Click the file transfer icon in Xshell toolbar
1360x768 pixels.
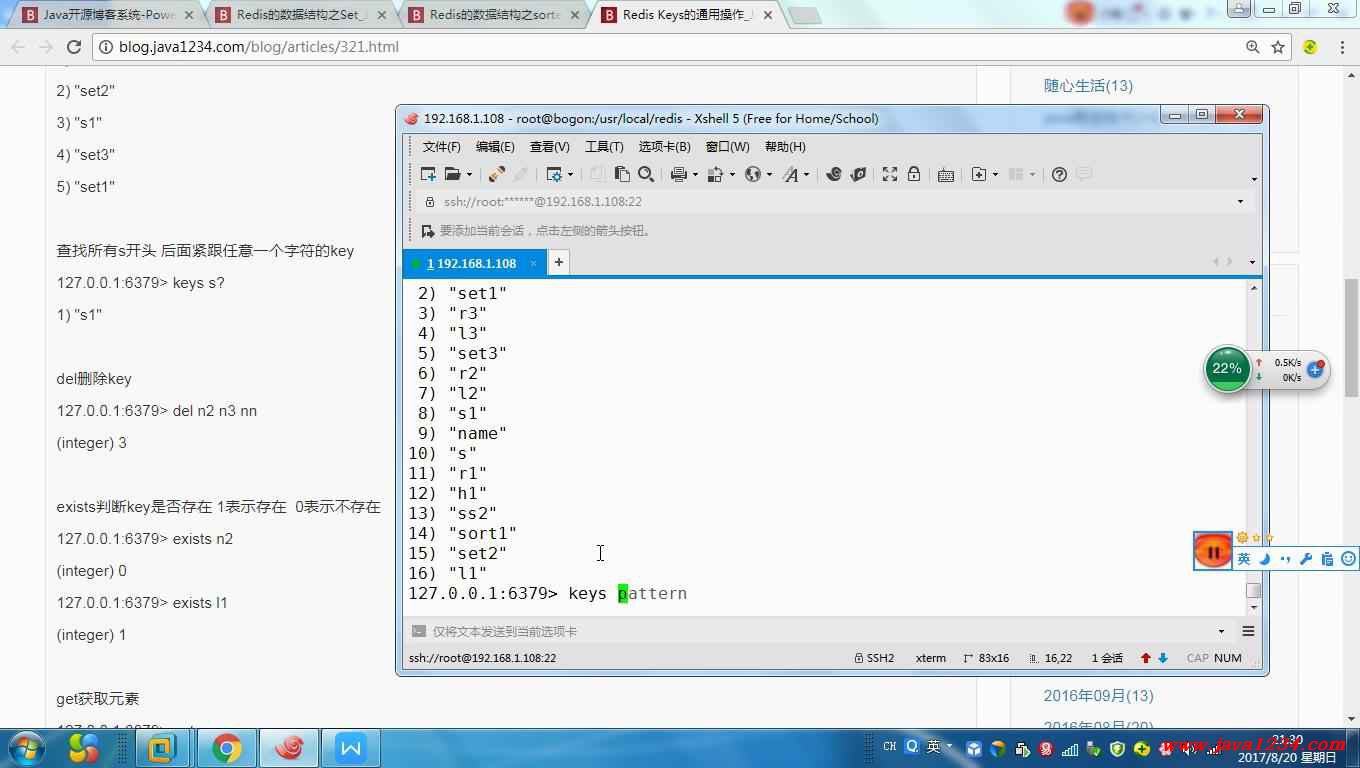click(x=715, y=174)
